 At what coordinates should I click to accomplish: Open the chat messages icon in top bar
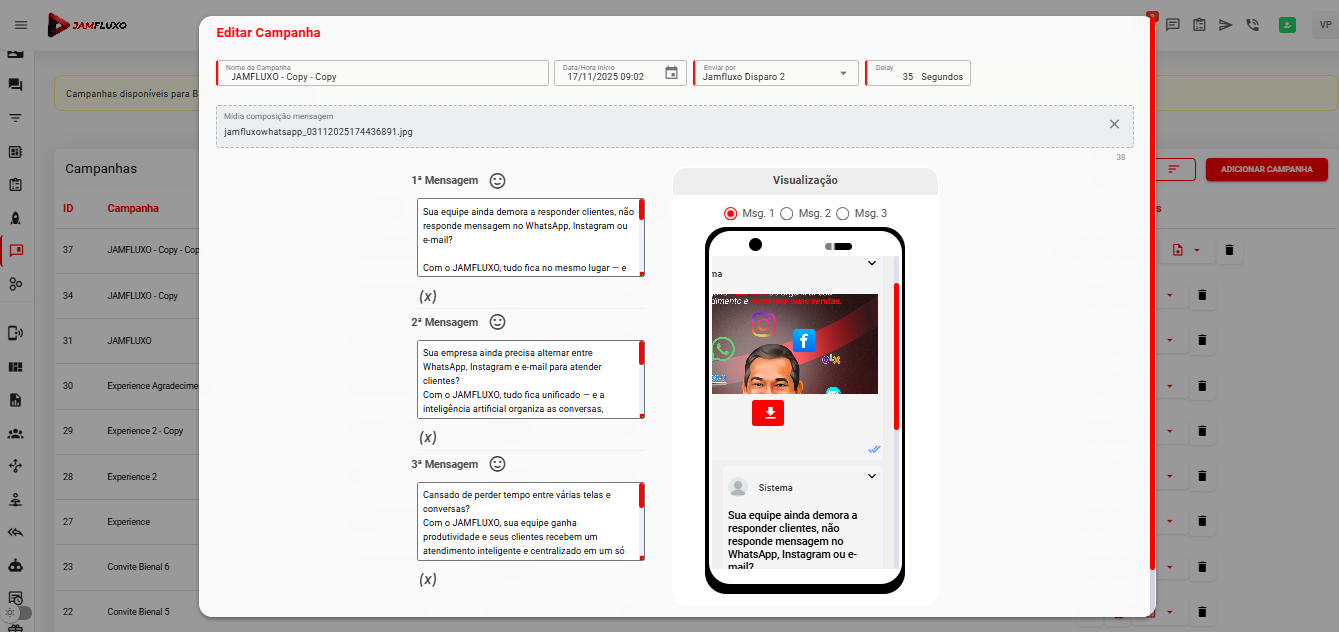[x=1172, y=25]
